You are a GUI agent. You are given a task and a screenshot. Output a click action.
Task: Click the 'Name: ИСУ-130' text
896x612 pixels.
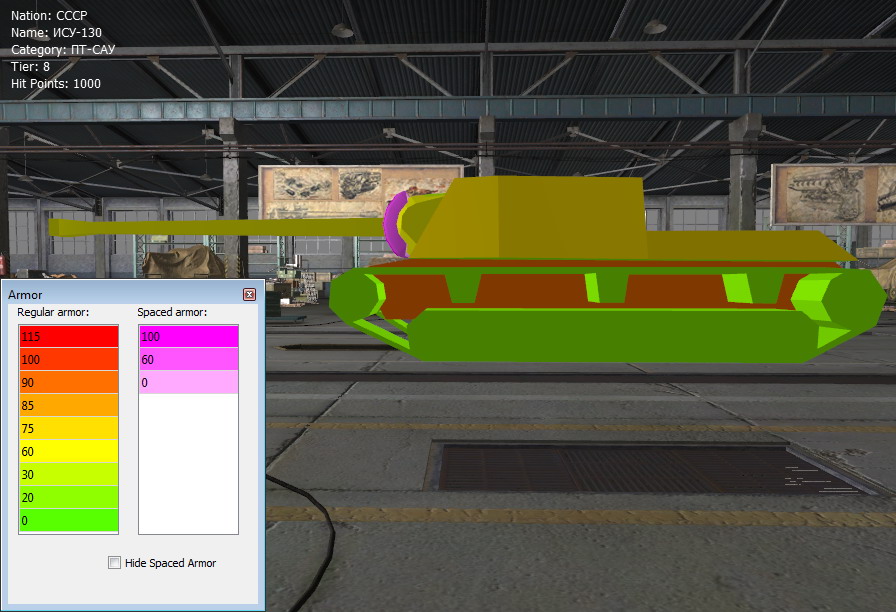[57, 33]
